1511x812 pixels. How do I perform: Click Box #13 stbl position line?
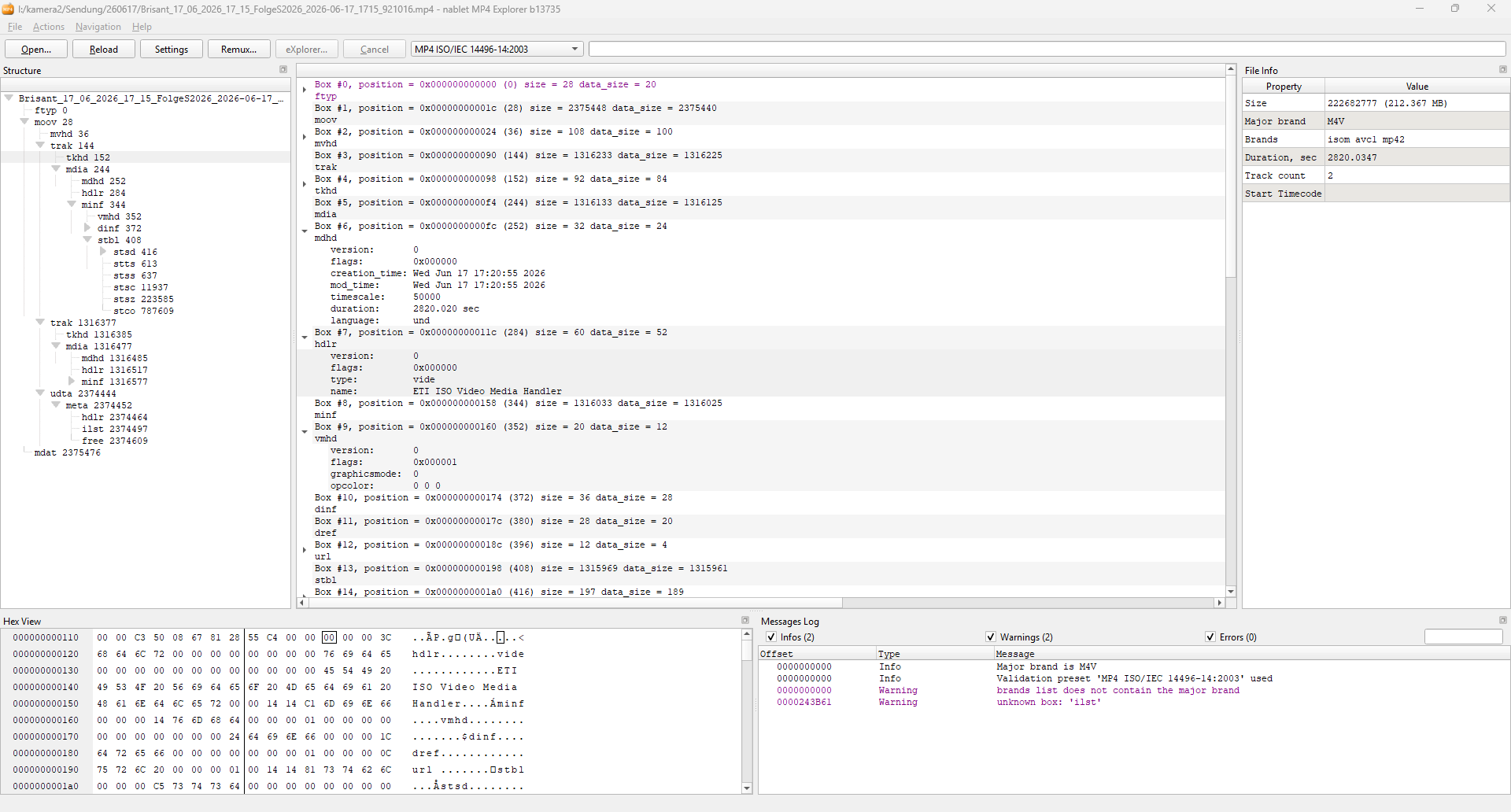click(x=521, y=568)
